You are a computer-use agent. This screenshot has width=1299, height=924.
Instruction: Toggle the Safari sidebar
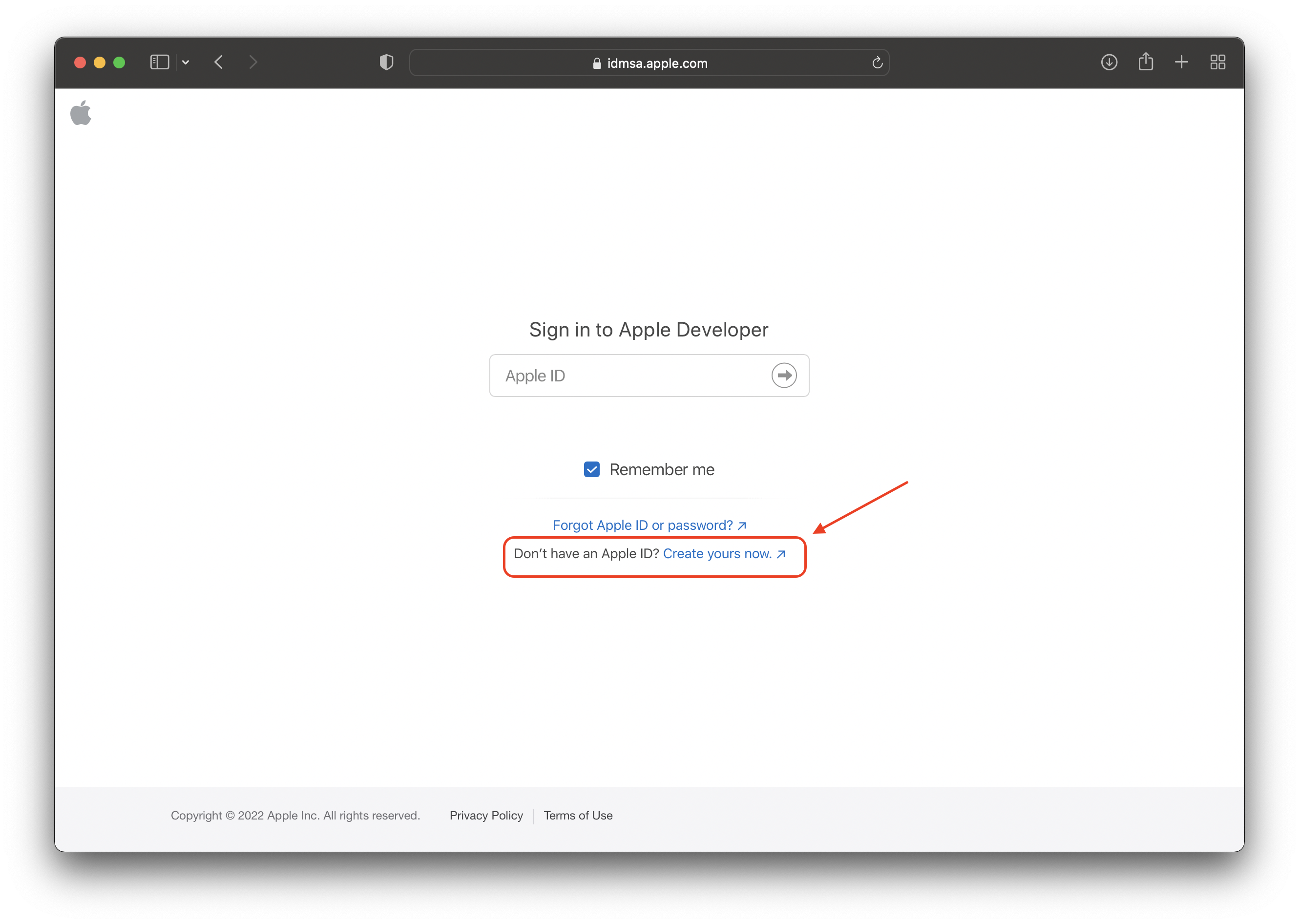click(x=159, y=62)
